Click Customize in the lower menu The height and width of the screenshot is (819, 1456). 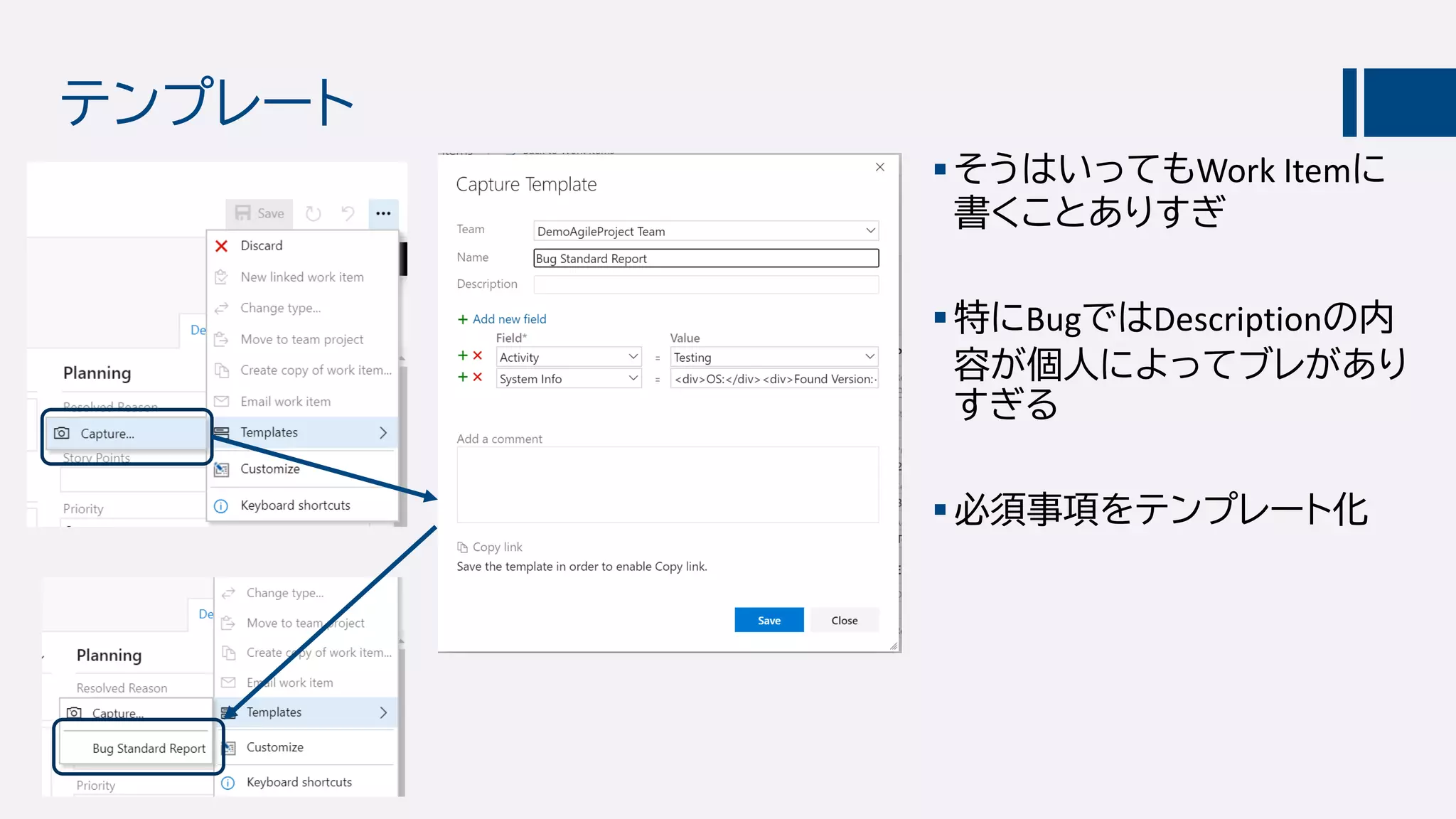point(306,747)
